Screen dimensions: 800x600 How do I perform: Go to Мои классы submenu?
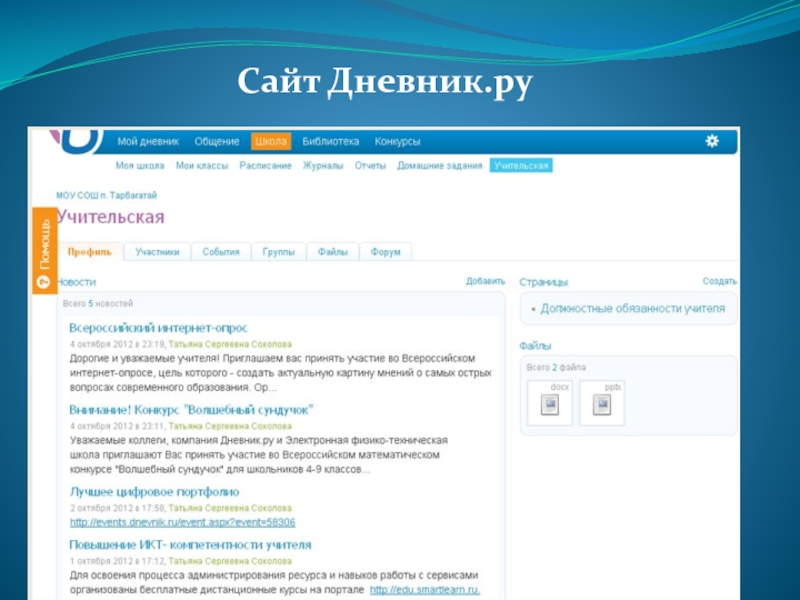[202, 165]
